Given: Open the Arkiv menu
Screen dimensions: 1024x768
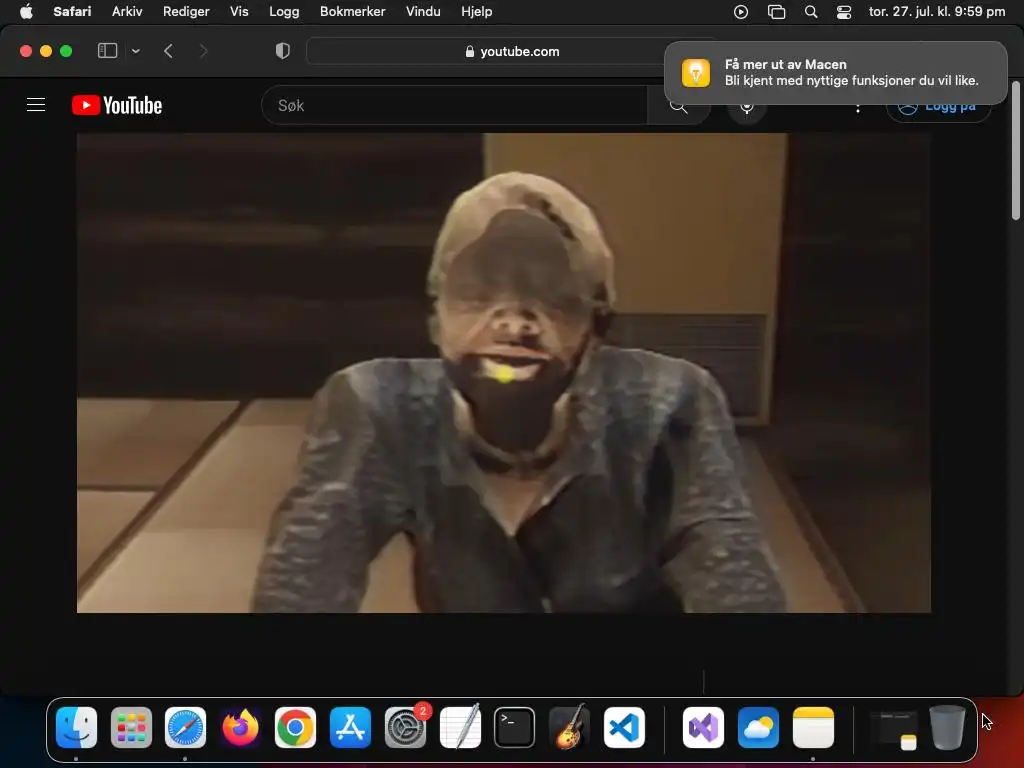Looking at the screenshot, I should (x=127, y=11).
